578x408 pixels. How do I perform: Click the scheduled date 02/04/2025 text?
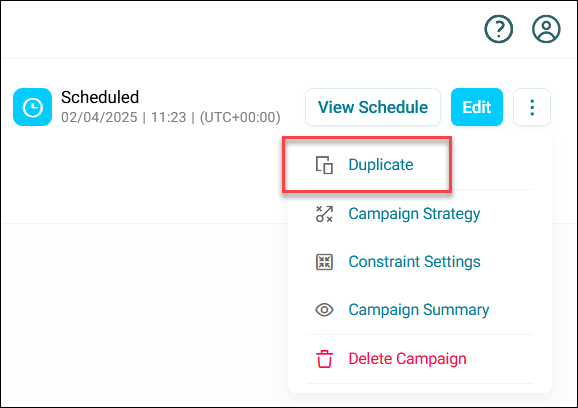pyautogui.click(x=99, y=118)
